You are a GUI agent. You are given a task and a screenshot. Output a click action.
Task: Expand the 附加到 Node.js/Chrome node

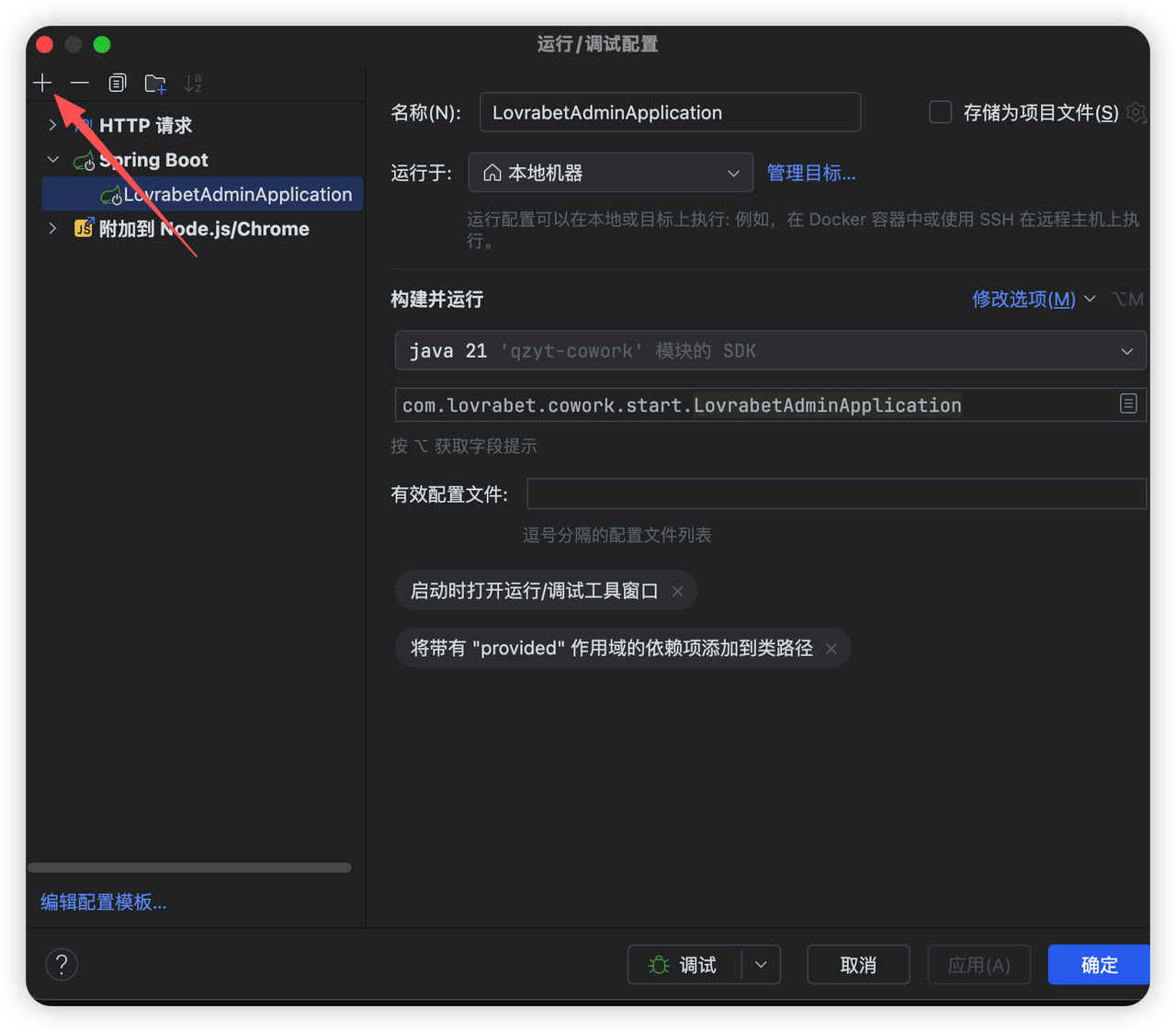(52, 228)
